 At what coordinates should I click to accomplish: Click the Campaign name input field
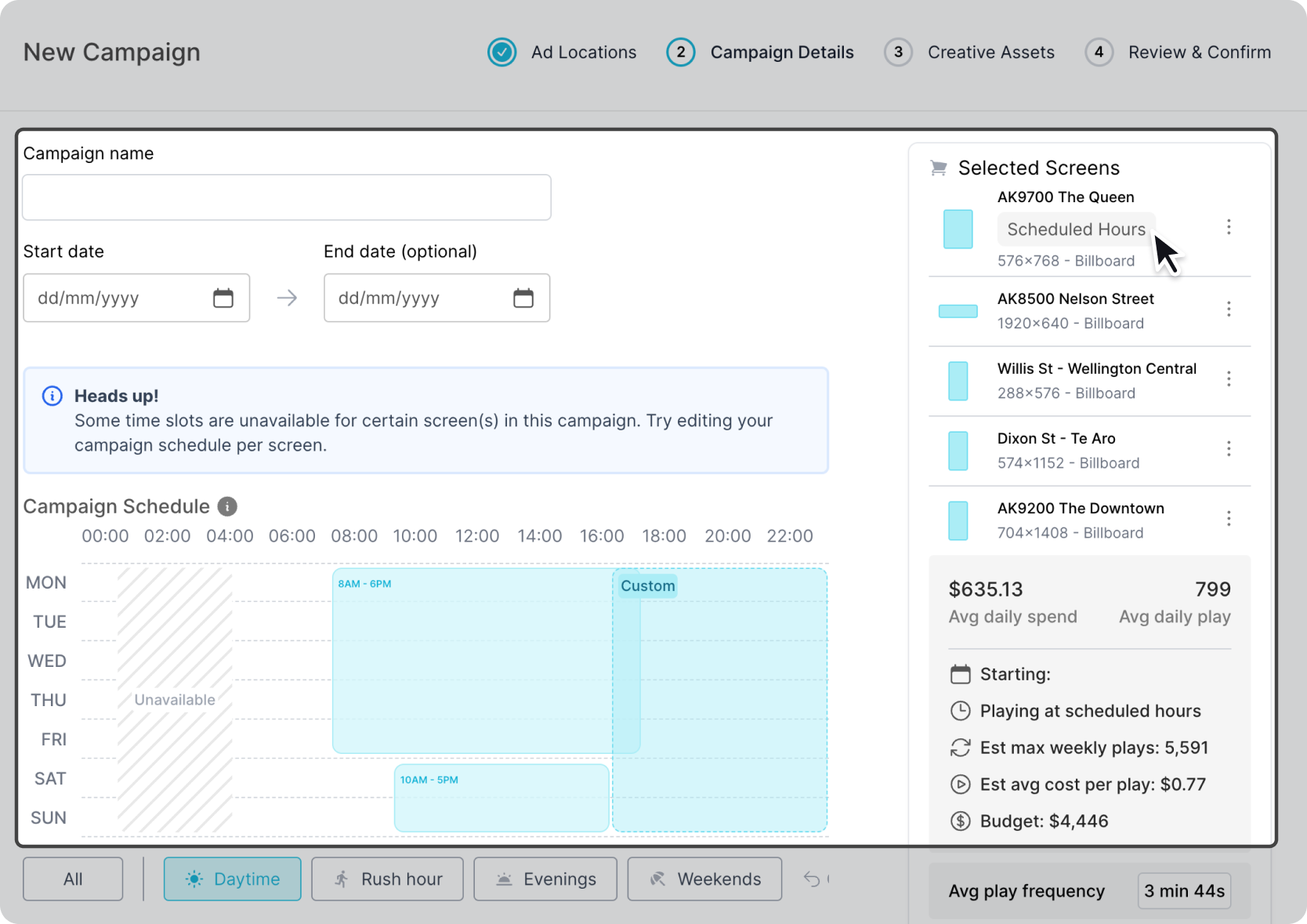click(287, 197)
